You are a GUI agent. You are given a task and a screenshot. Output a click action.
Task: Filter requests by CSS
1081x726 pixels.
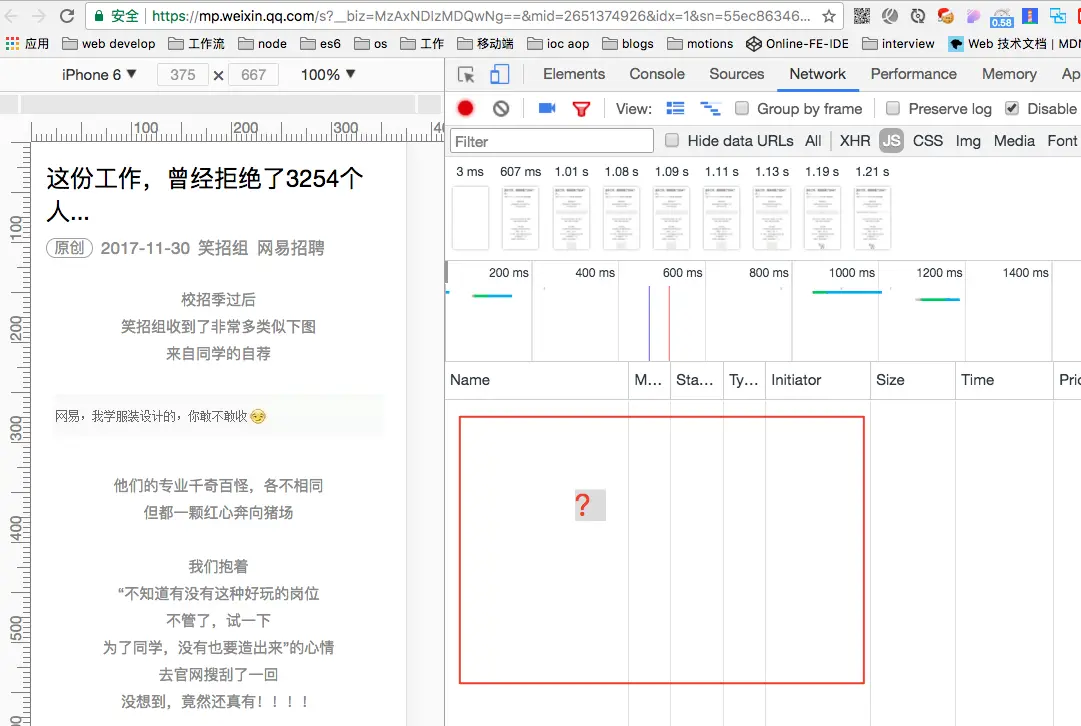(928, 141)
